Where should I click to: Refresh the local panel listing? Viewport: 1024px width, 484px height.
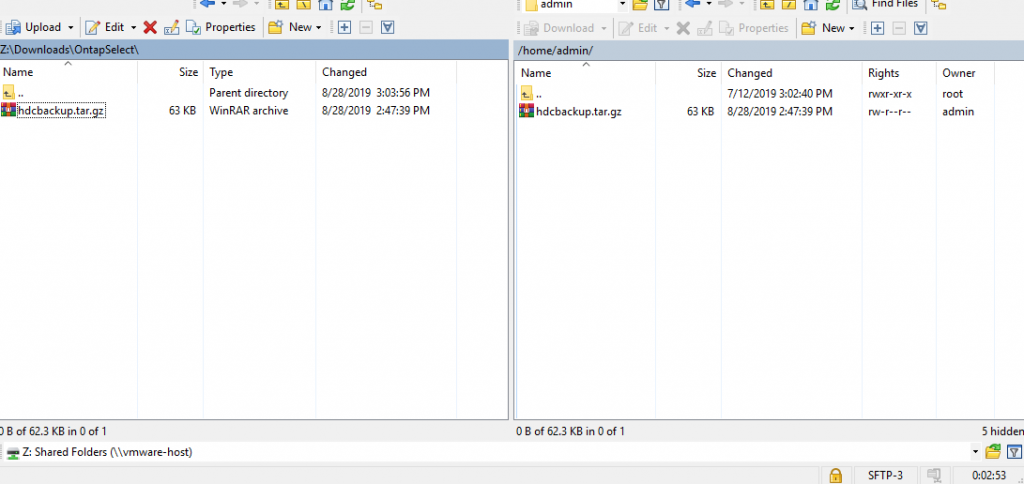point(347,5)
